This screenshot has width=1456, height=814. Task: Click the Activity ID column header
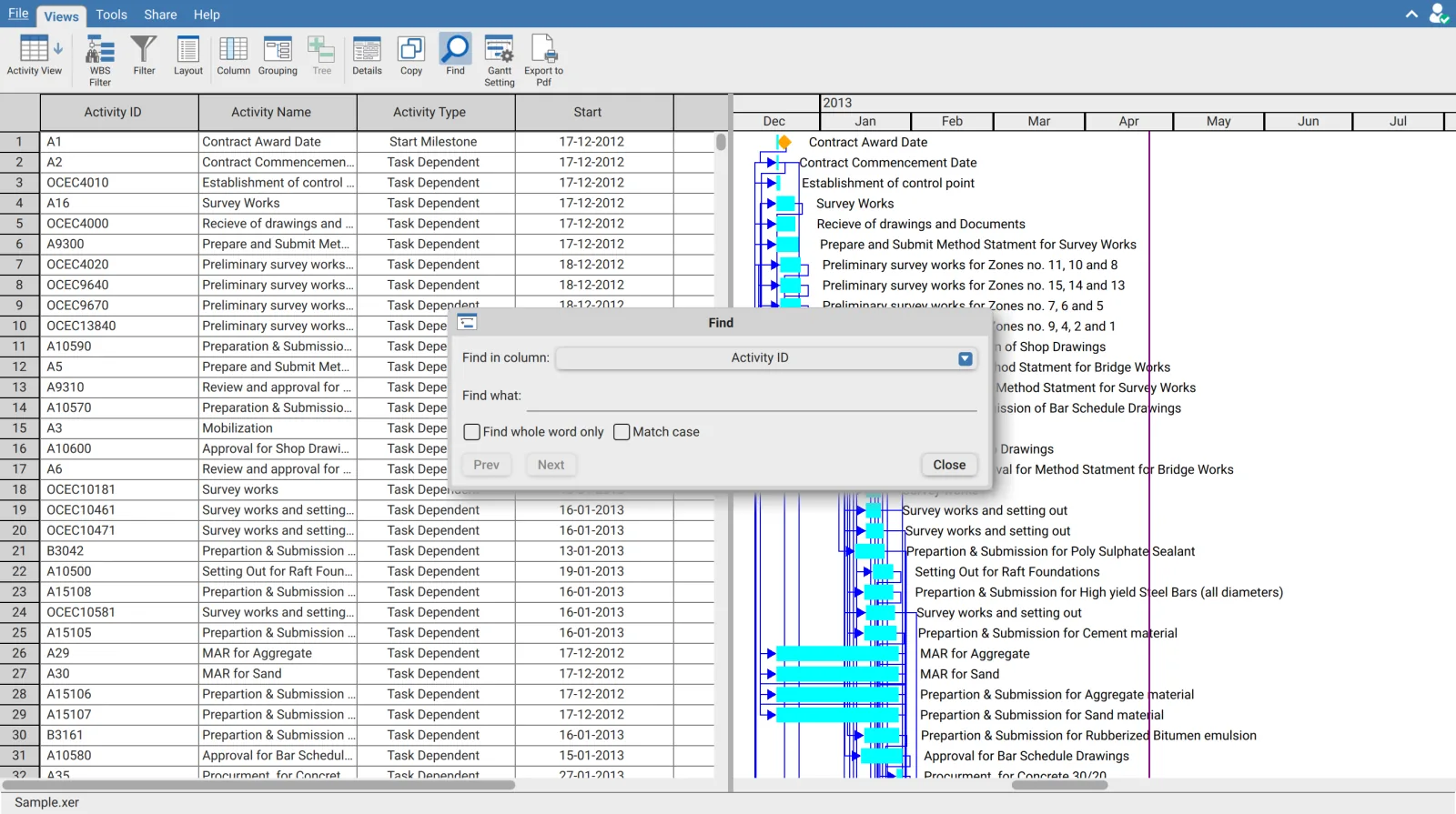[x=119, y=113]
